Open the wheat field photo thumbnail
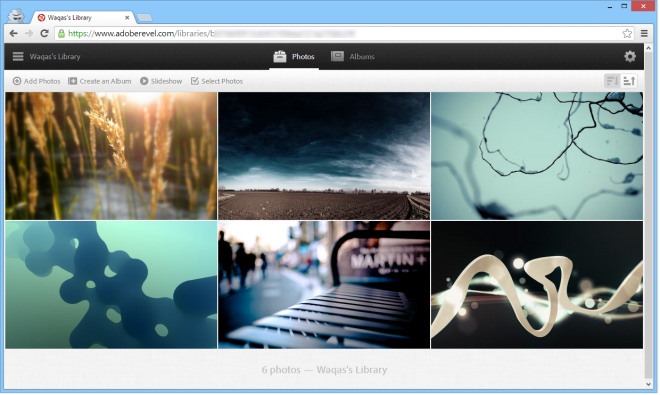The height and width of the screenshot is (395, 660). click(111, 156)
